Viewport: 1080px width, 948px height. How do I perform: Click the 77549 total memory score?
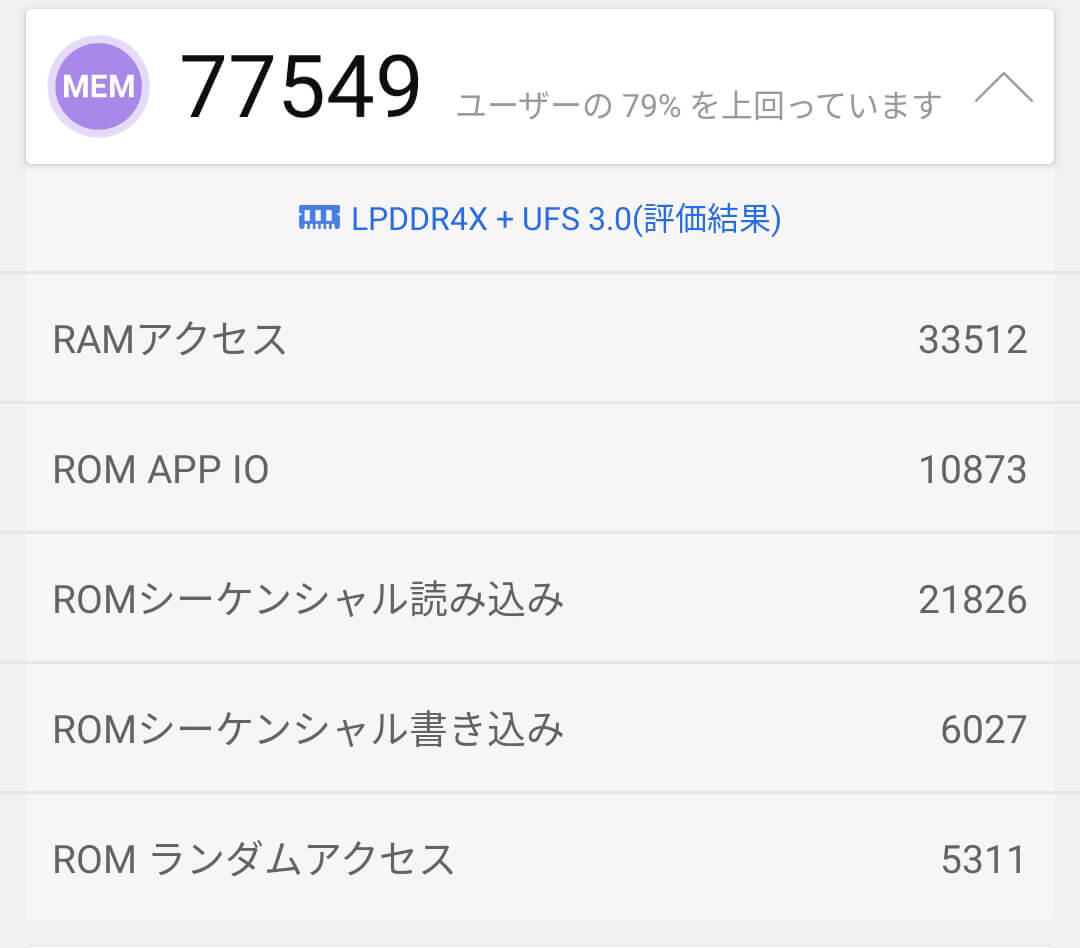point(300,87)
